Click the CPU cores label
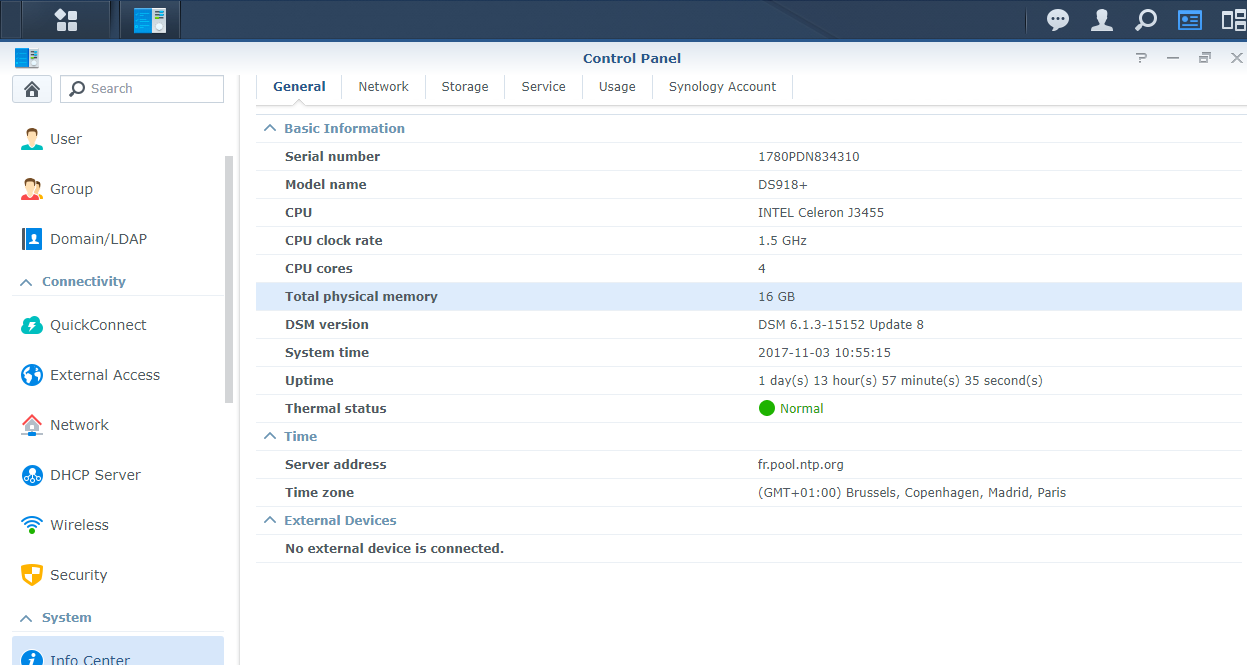The height and width of the screenshot is (665, 1247). point(319,269)
